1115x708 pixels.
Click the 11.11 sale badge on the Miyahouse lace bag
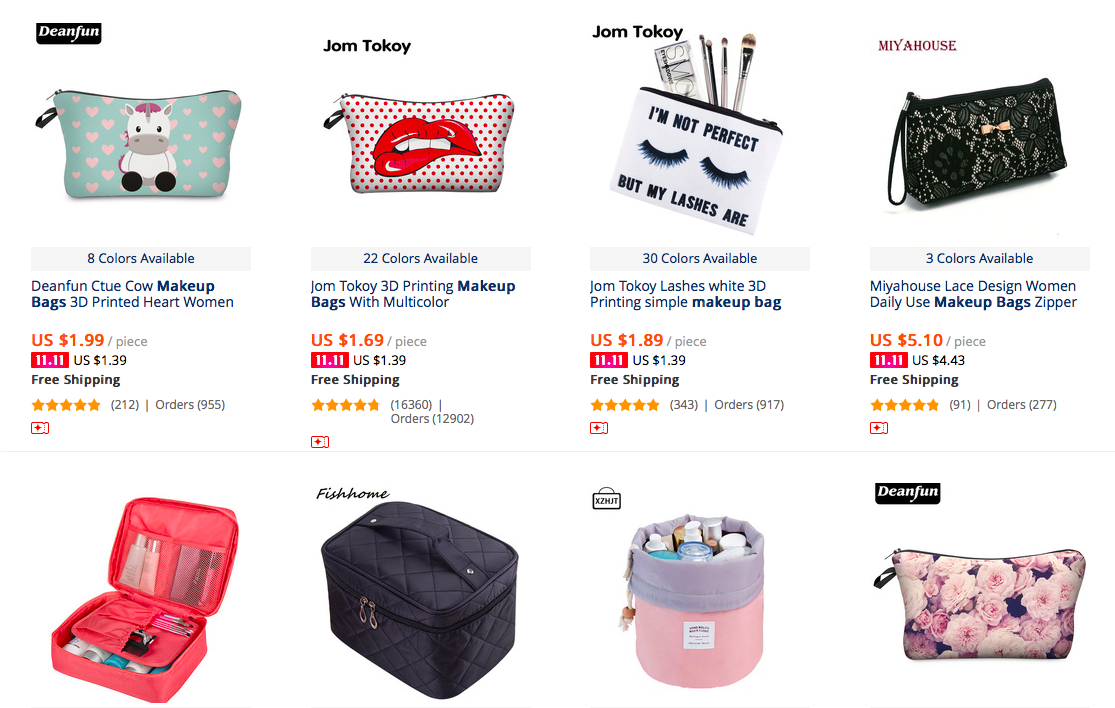(888, 360)
